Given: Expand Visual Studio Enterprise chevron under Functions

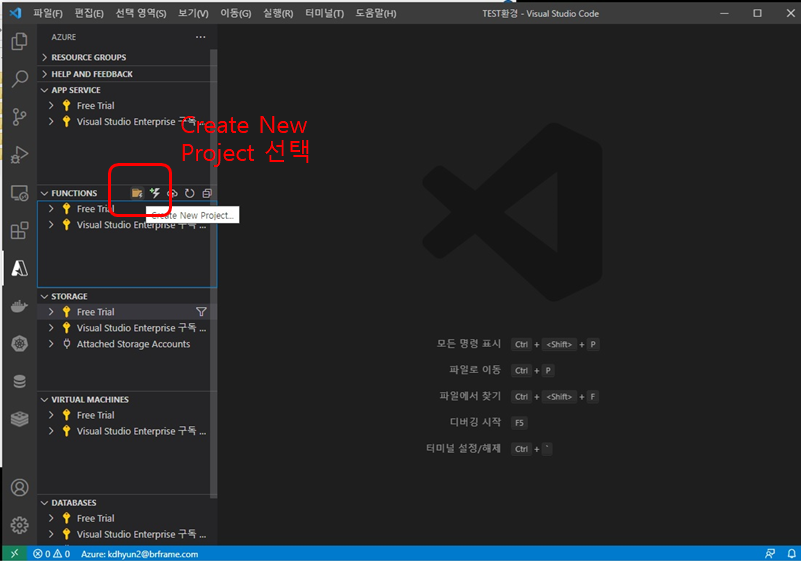Looking at the screenshot, I should coord(51,225).
